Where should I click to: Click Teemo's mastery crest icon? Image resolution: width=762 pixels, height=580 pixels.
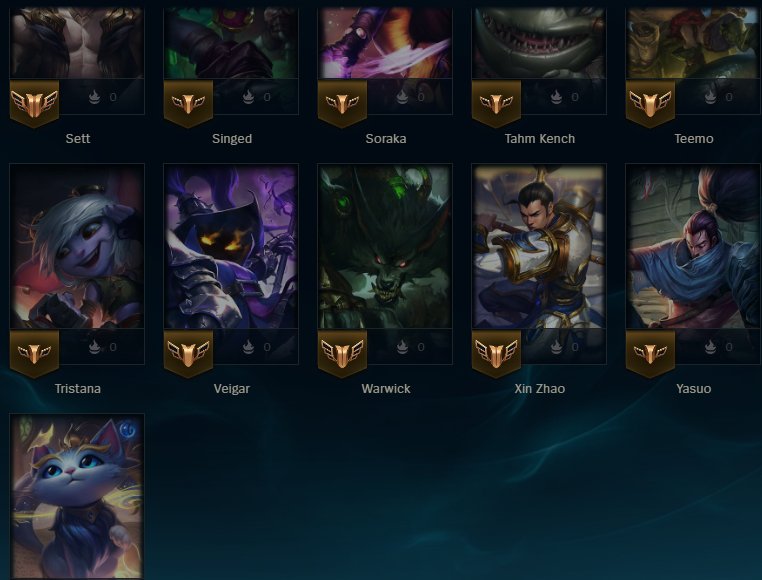[x=650, y=104]
